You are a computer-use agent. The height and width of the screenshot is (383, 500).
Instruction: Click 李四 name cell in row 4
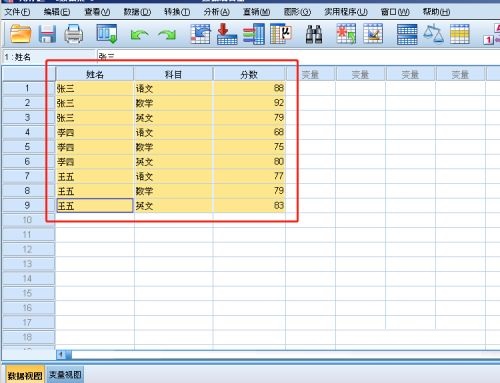click(95, 132)
